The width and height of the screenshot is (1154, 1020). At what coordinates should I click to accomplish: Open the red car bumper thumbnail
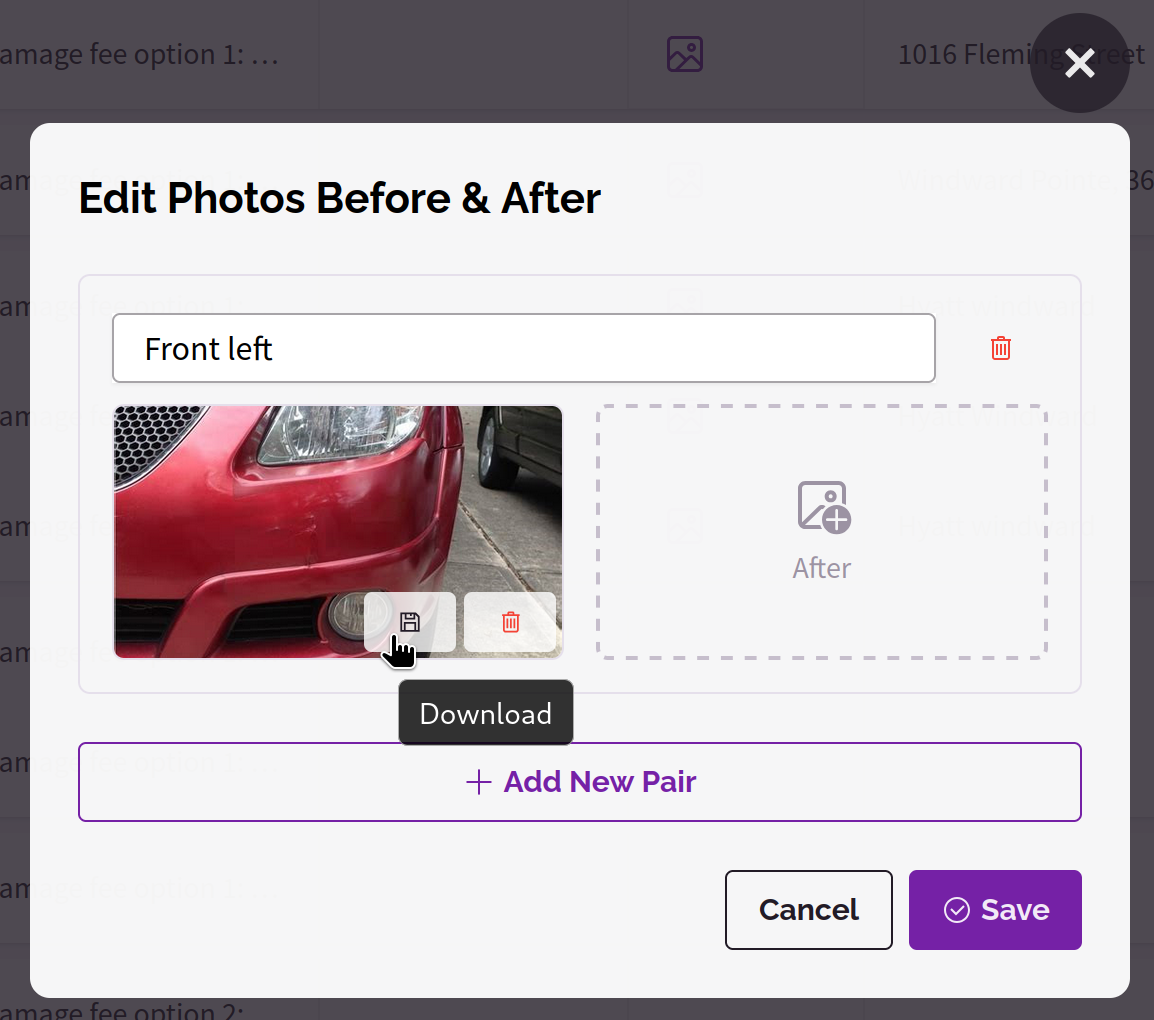point(338,531)
